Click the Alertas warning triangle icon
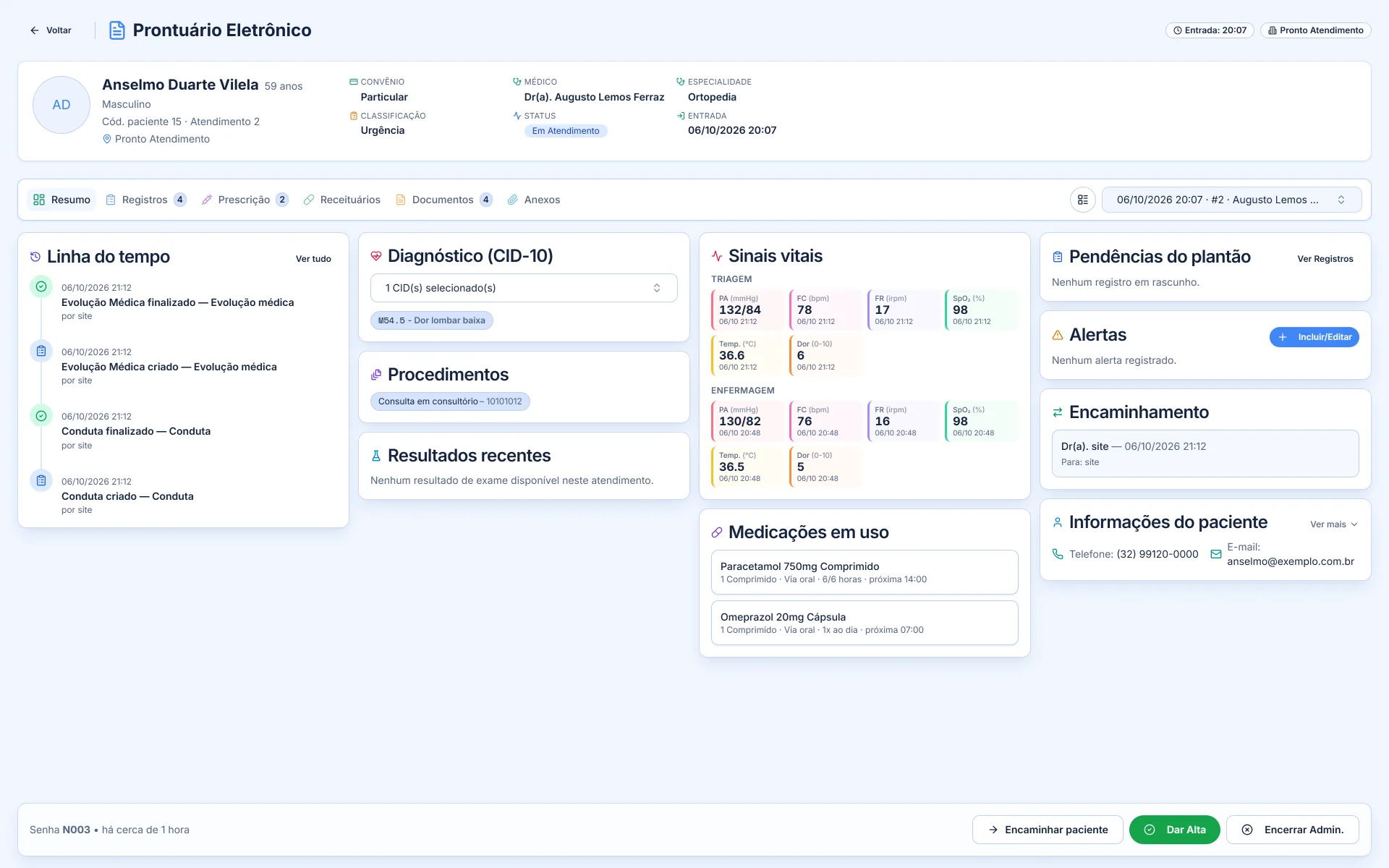This screenshot has height=868, width=1389. [x=1058, y=335]
